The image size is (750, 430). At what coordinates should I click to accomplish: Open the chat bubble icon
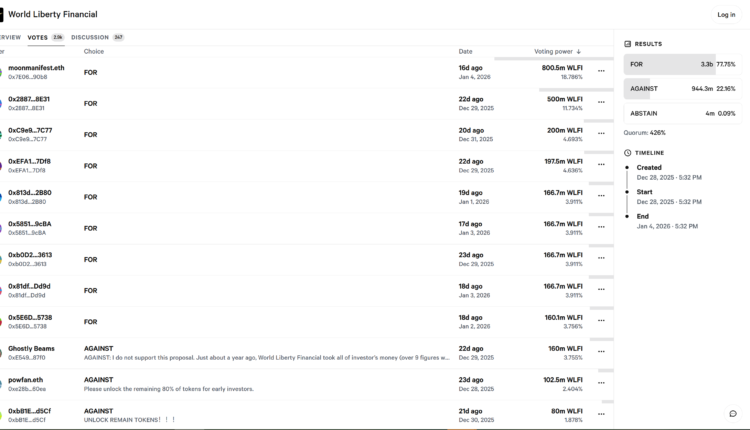click(732, 413)
